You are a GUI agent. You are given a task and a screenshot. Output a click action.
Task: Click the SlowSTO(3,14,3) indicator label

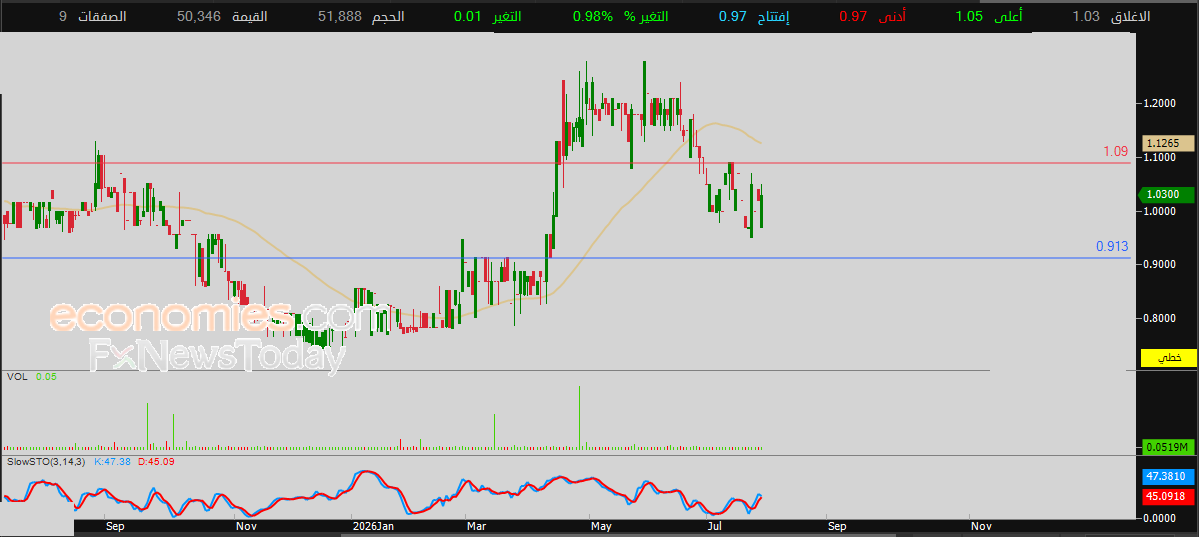(x=46, y=462)
